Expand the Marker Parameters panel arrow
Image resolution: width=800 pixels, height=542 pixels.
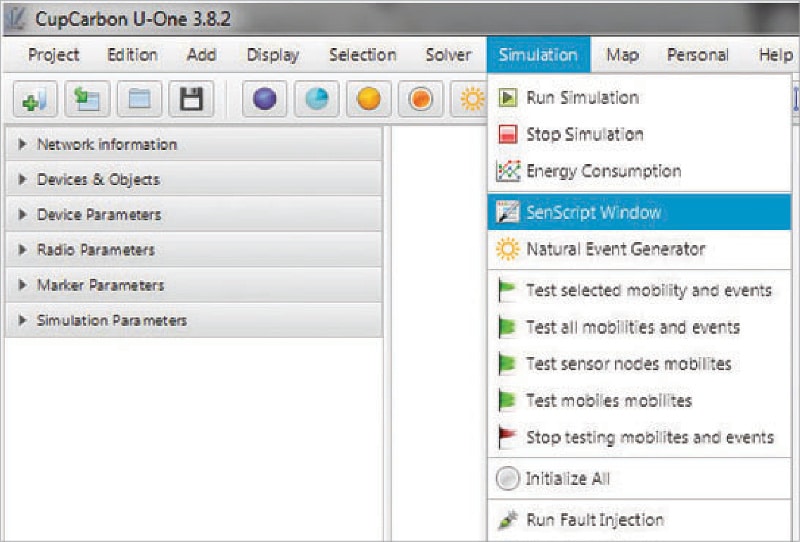pyautogui.click(x=22, y=285)
